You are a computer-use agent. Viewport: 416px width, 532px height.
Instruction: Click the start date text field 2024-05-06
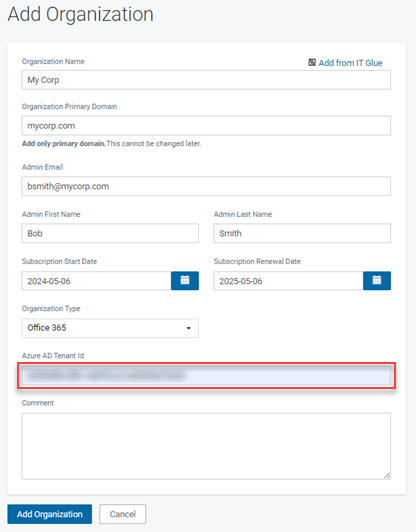(x=96, y=281)
